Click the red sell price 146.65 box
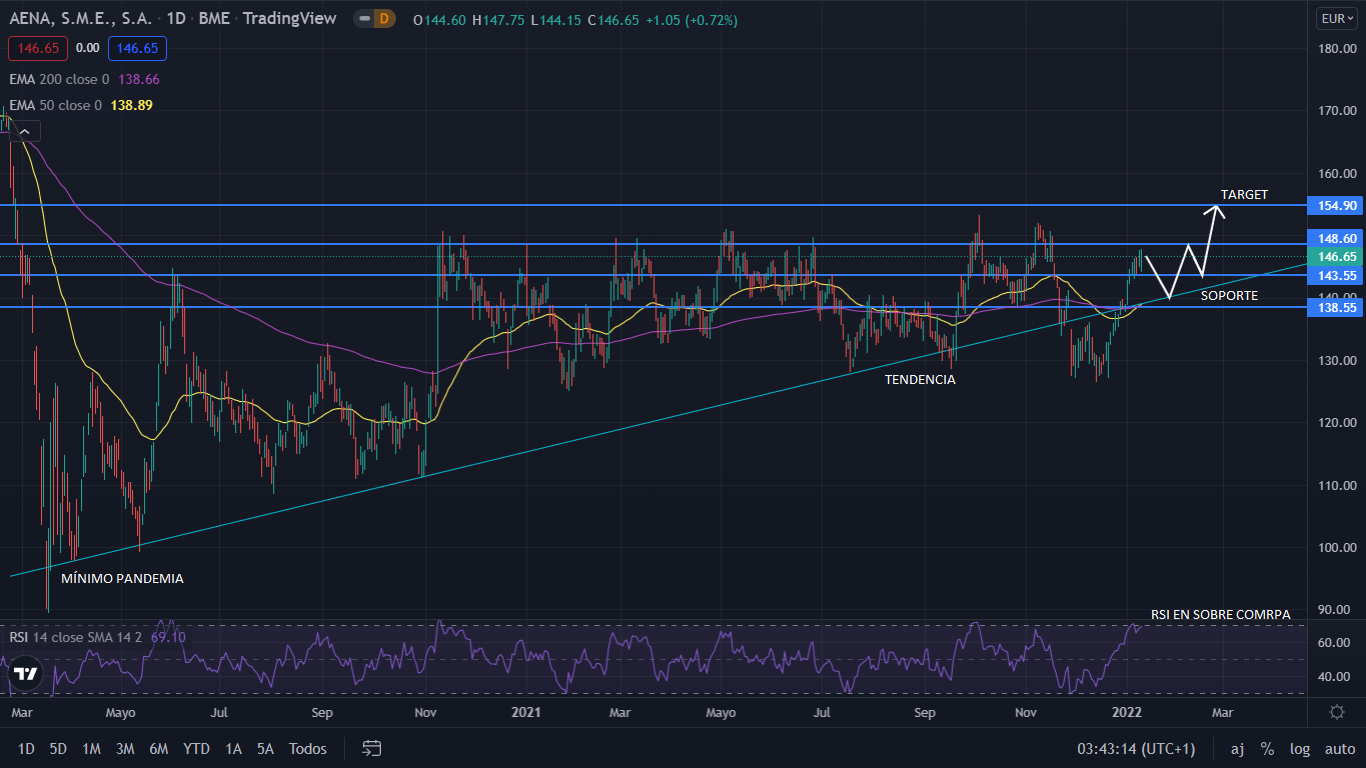 [37, 48]
